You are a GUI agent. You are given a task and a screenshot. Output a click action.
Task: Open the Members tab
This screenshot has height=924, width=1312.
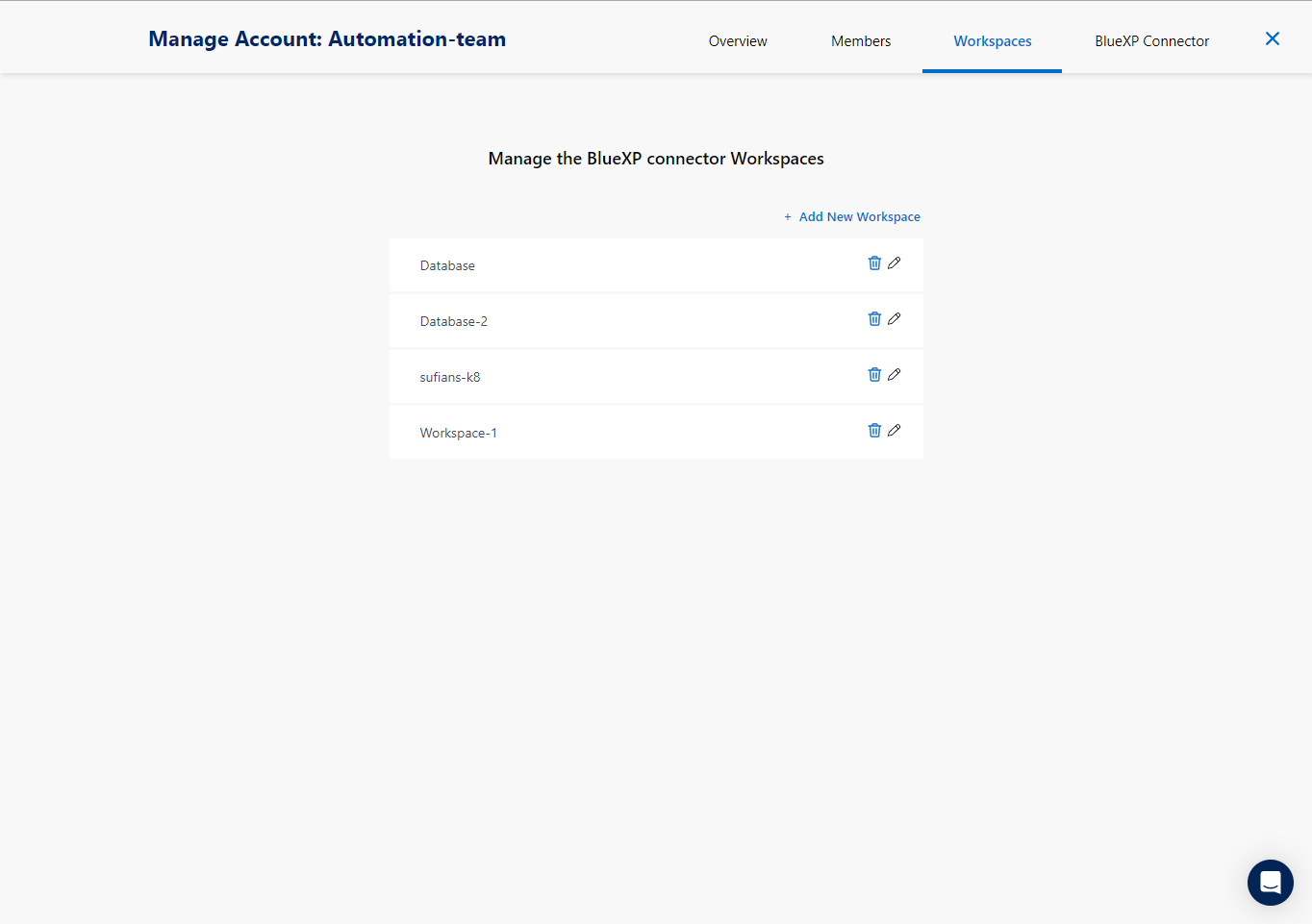pyautogui.click(x=861, y=41)
